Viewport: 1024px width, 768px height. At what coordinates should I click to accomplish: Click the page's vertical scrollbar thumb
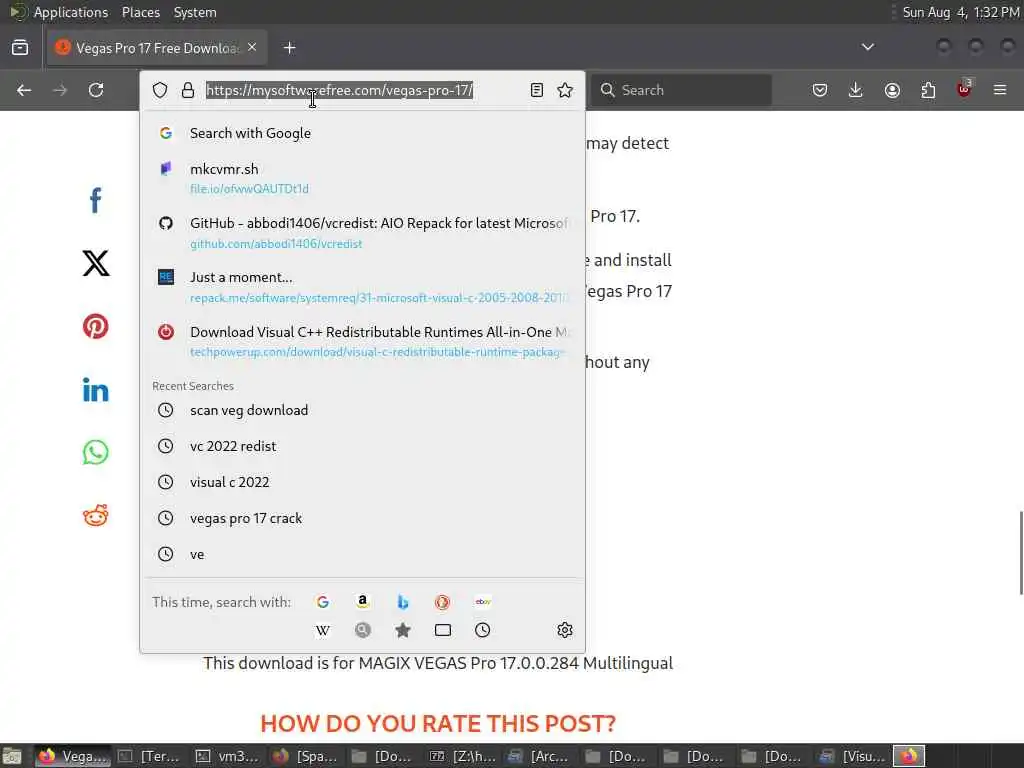click(1021, 552)
